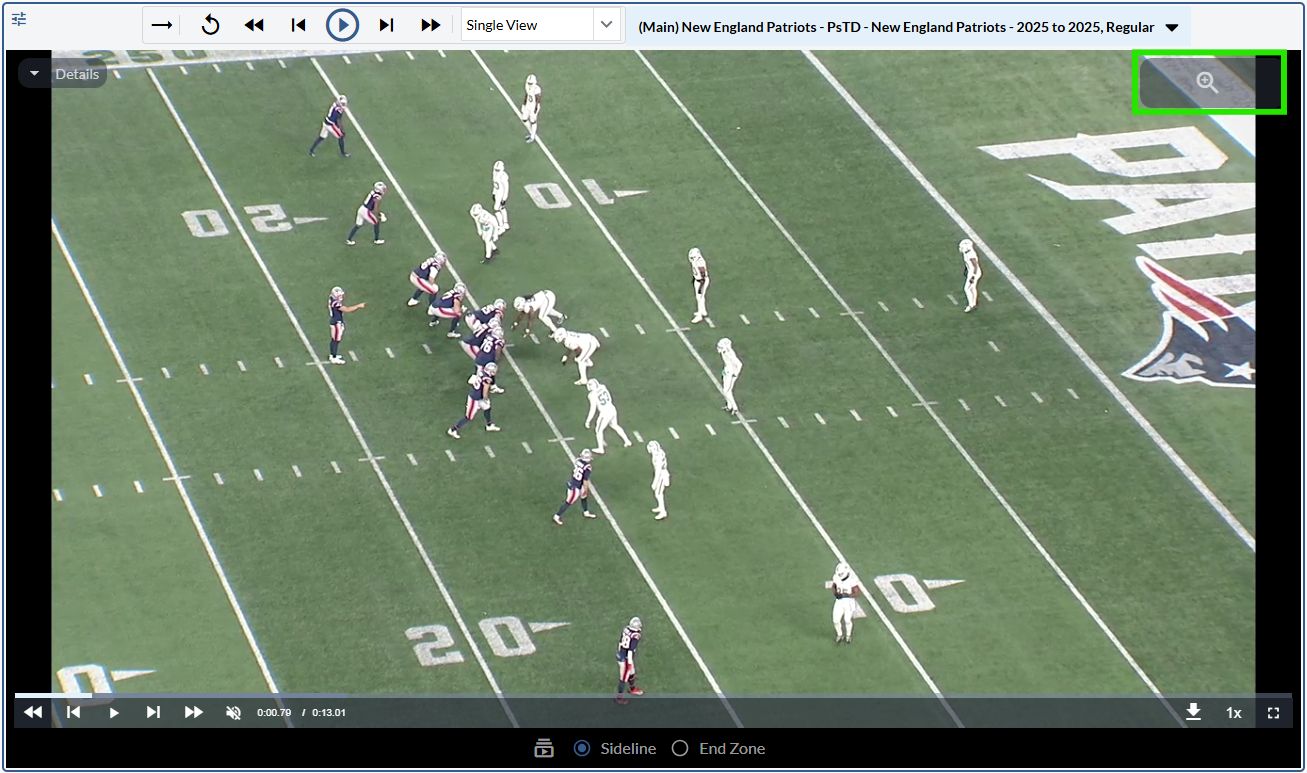Image resolution: width=1307 pixels, height=773 pixels.
Task: Enter fullscreen mode in the video player
Action: (1273, 712)
